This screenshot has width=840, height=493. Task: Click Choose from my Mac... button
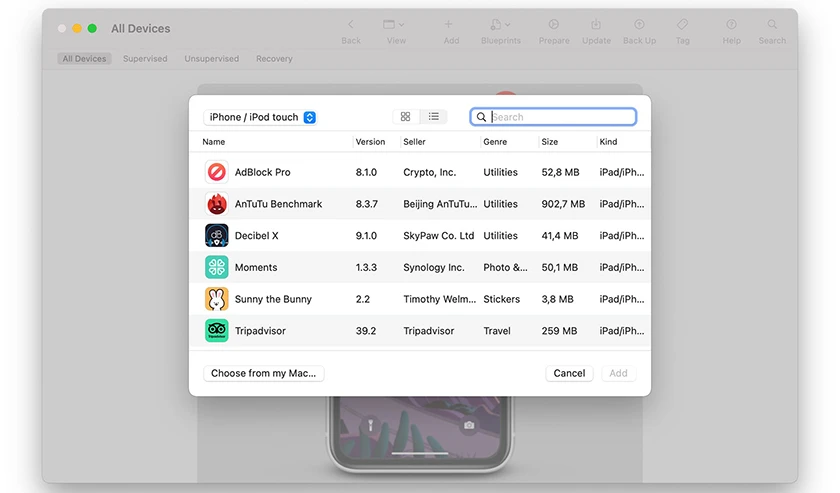coord(264,373)
